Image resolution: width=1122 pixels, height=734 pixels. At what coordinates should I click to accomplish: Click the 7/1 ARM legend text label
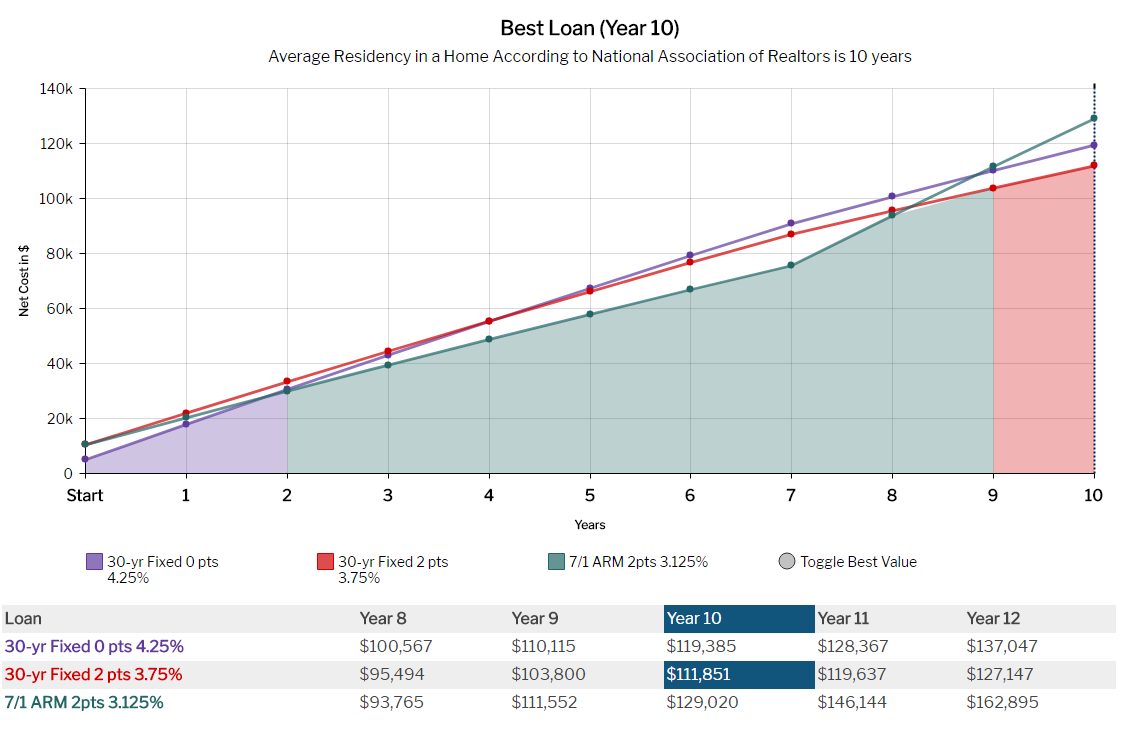pos(638,562)
